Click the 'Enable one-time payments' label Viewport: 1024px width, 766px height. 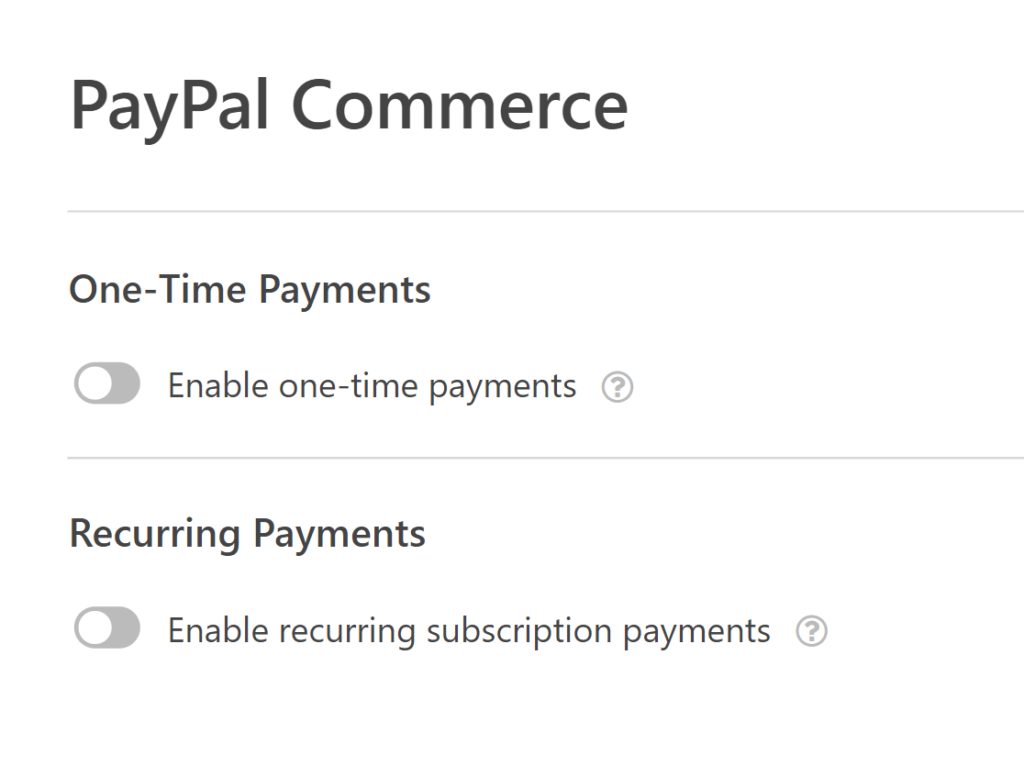372,385
